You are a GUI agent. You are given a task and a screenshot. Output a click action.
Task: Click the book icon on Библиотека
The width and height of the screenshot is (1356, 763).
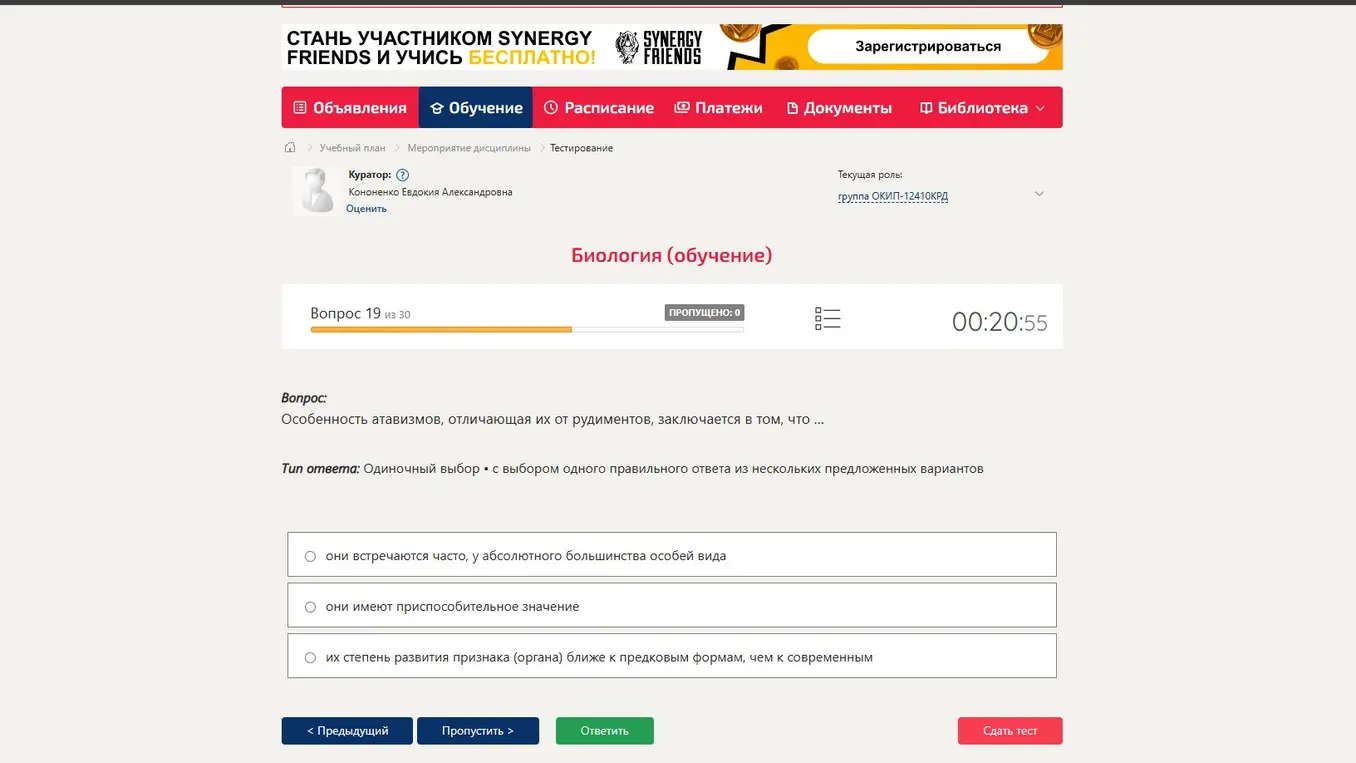click(926, 108)
